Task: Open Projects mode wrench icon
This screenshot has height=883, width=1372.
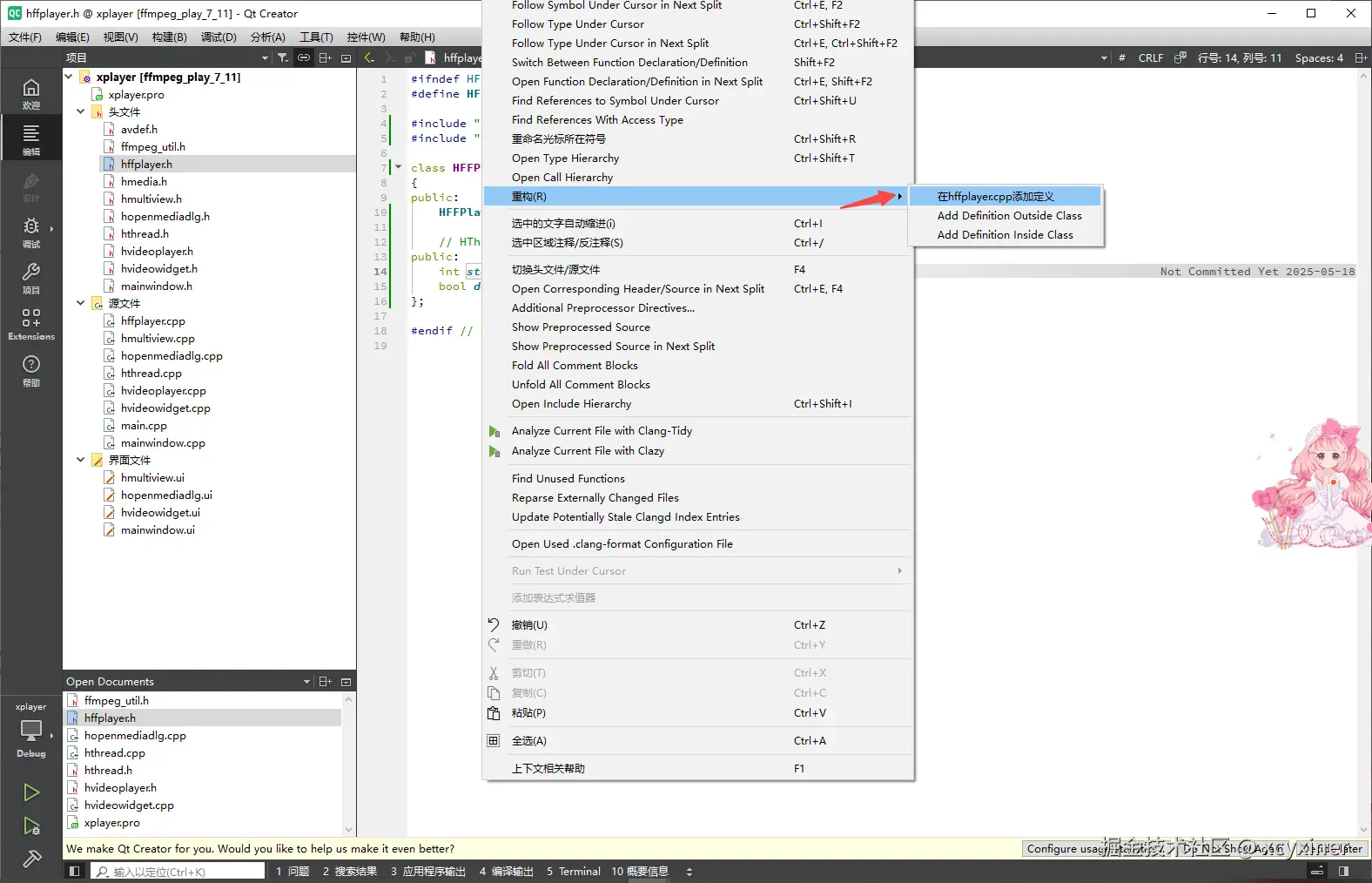Action: pos(31,278)
